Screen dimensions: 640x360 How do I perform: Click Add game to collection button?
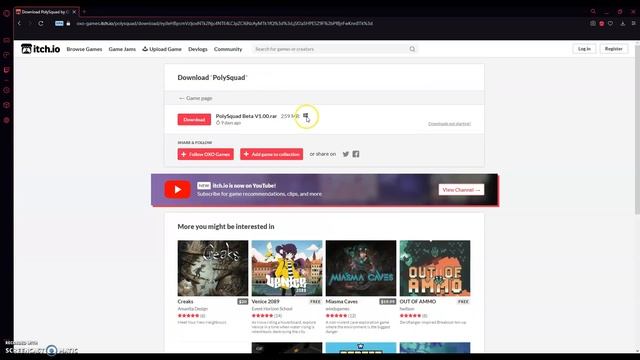coord(271,154)
